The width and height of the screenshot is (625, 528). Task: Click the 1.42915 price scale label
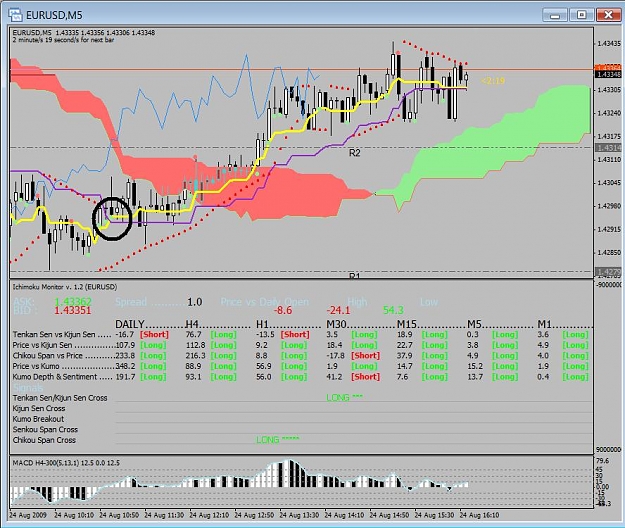609,230
